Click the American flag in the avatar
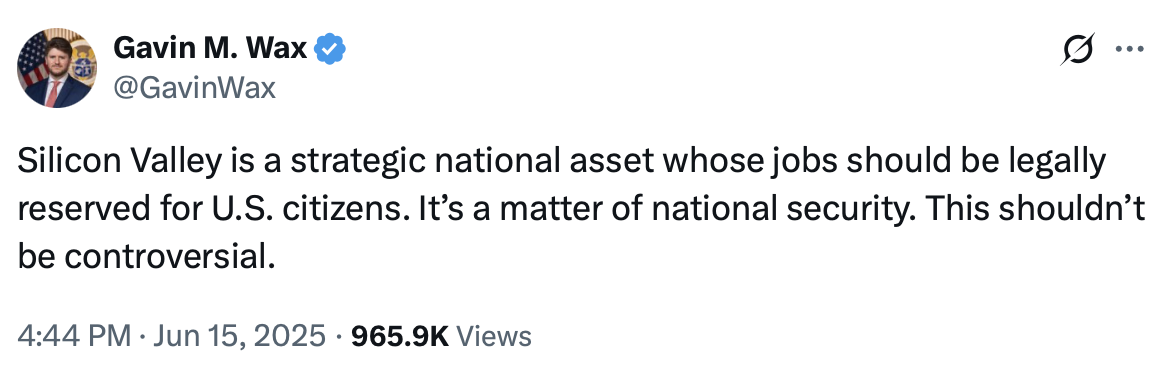Viewport: 1162px width, 366px height. pos(31,58)
